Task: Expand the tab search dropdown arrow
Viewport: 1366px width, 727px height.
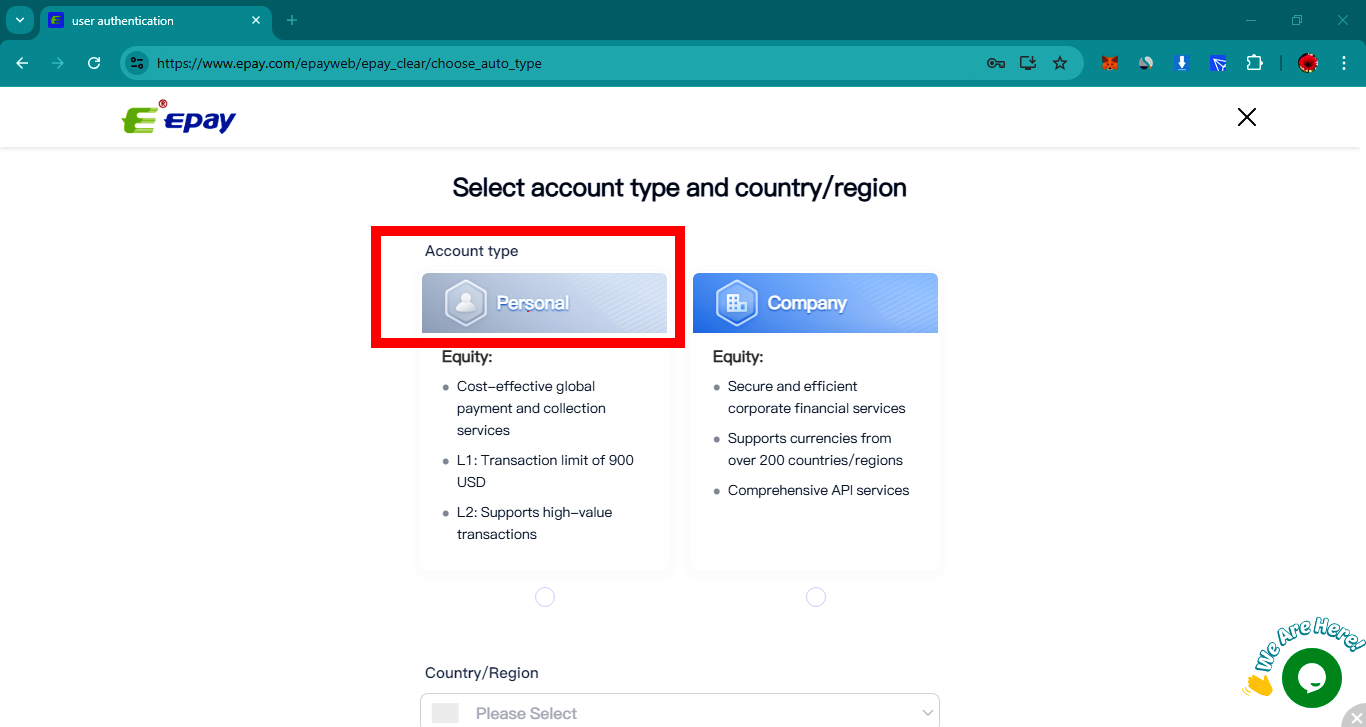Action: pyautogui.click(x=19, y=20)
